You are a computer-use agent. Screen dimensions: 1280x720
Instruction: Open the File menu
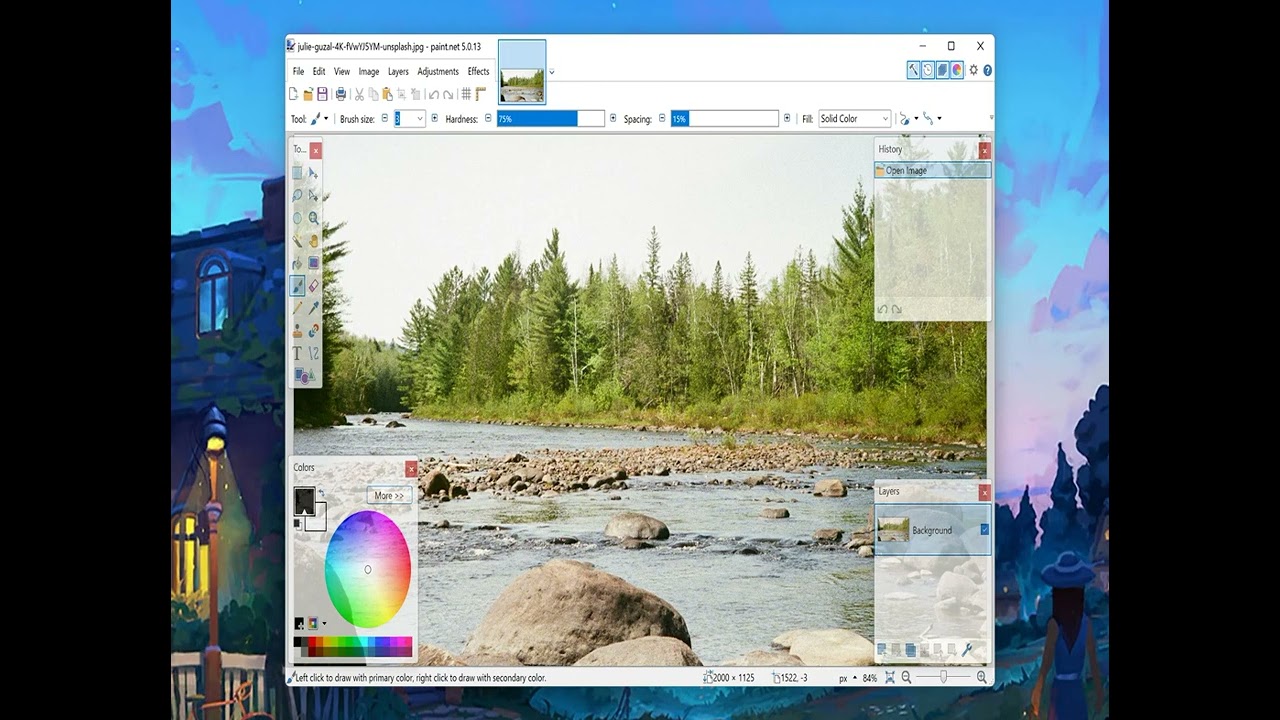[298, 72]
